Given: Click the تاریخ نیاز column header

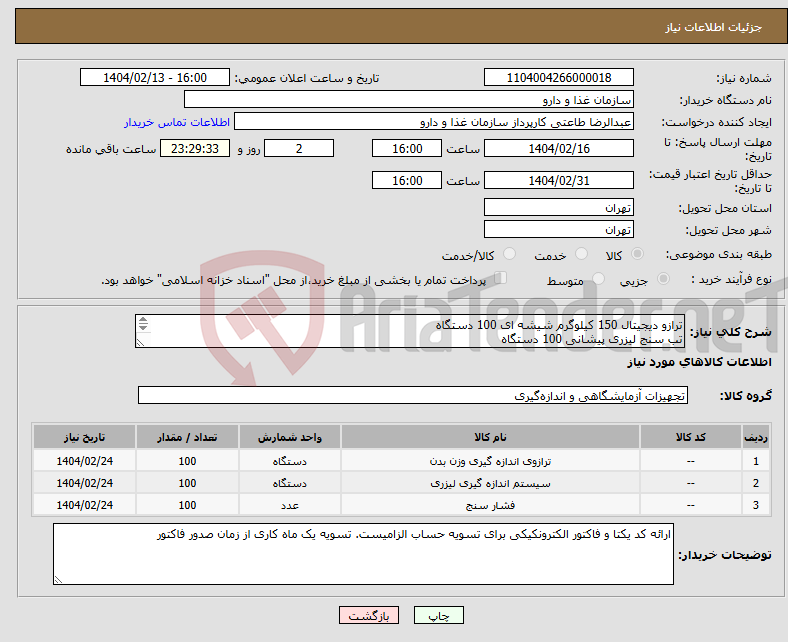Looking at the screenshot, I should pyautogui.click(x=84, y=437).
